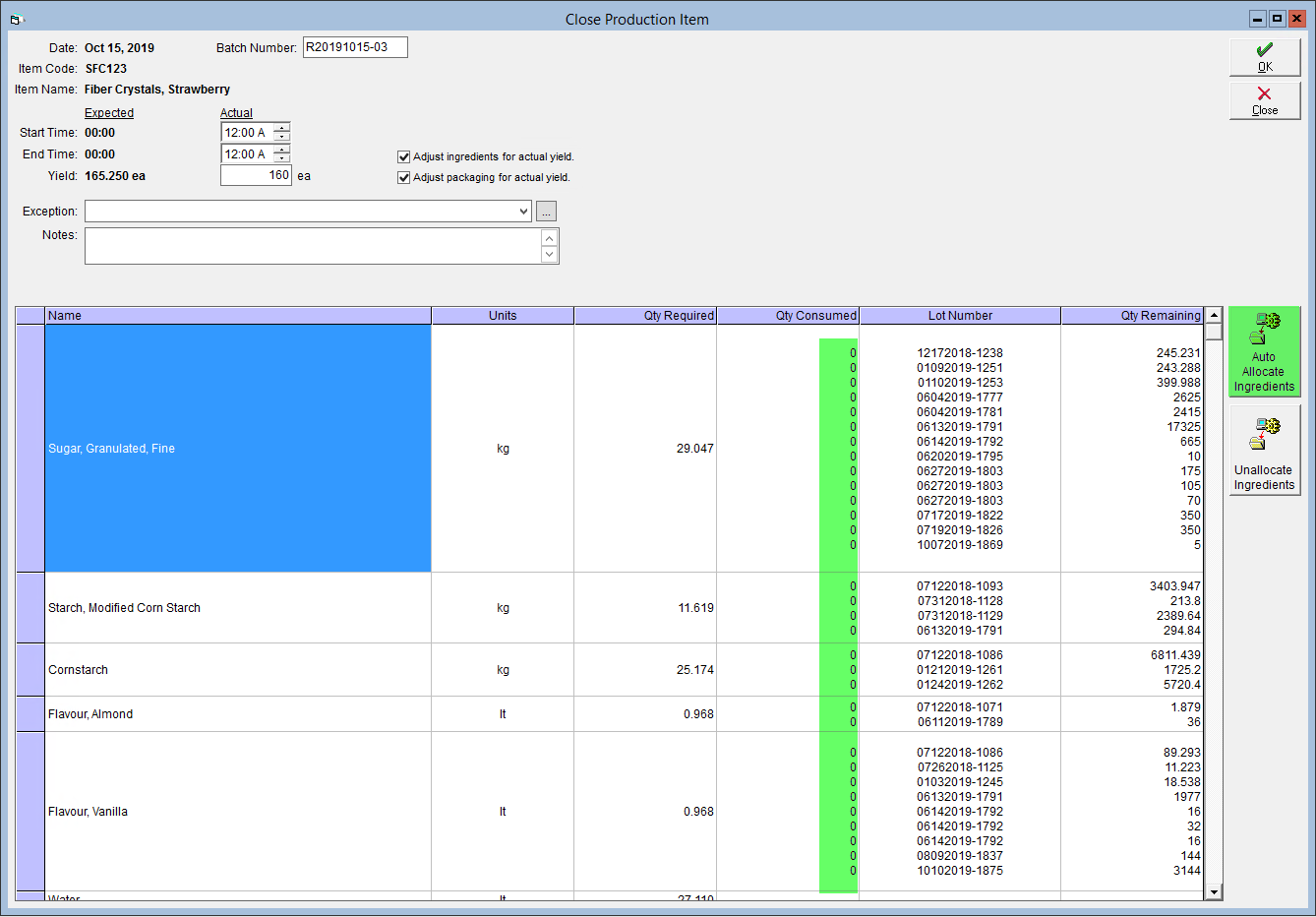Click the Qty Required column header
The height and width of the screenshot is (917, 1316).
pos(645,316)
